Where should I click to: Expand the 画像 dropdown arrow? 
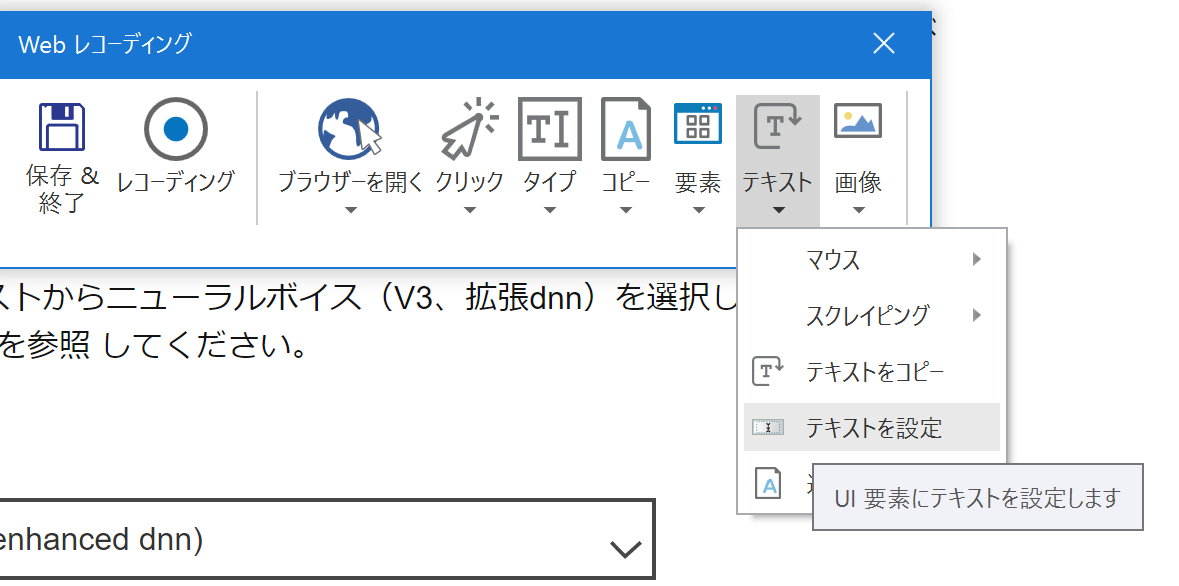coord(858,211)
